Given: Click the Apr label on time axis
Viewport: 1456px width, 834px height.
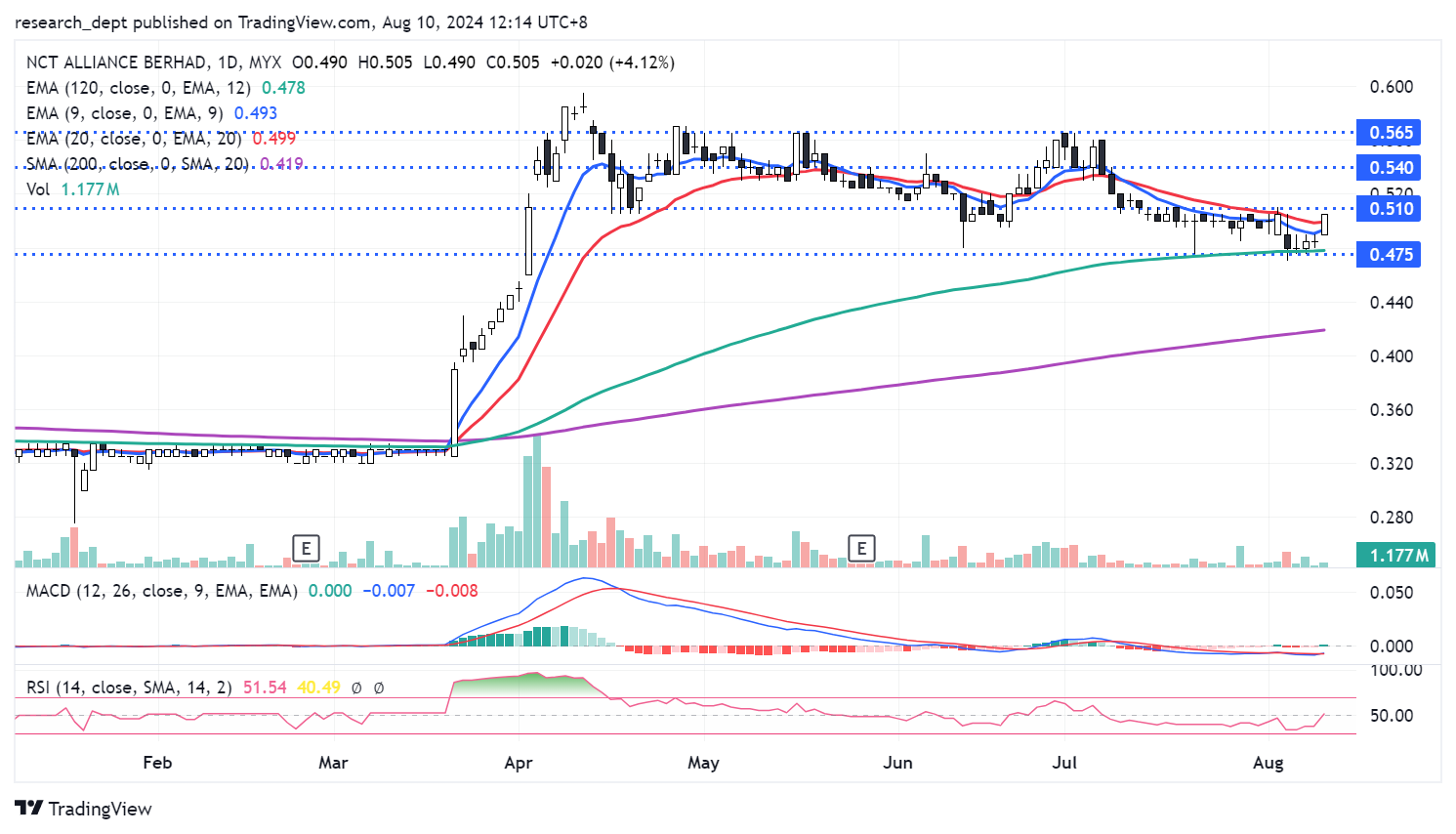Looking at the screenshot, I should (x=518, y=763).
